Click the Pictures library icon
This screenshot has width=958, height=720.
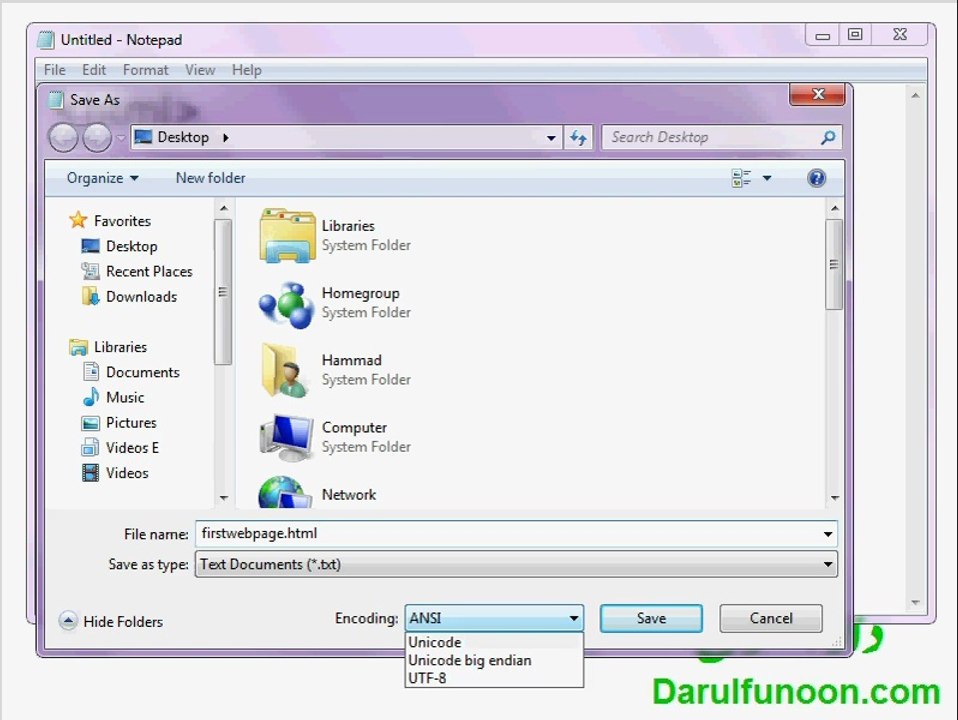90,422
